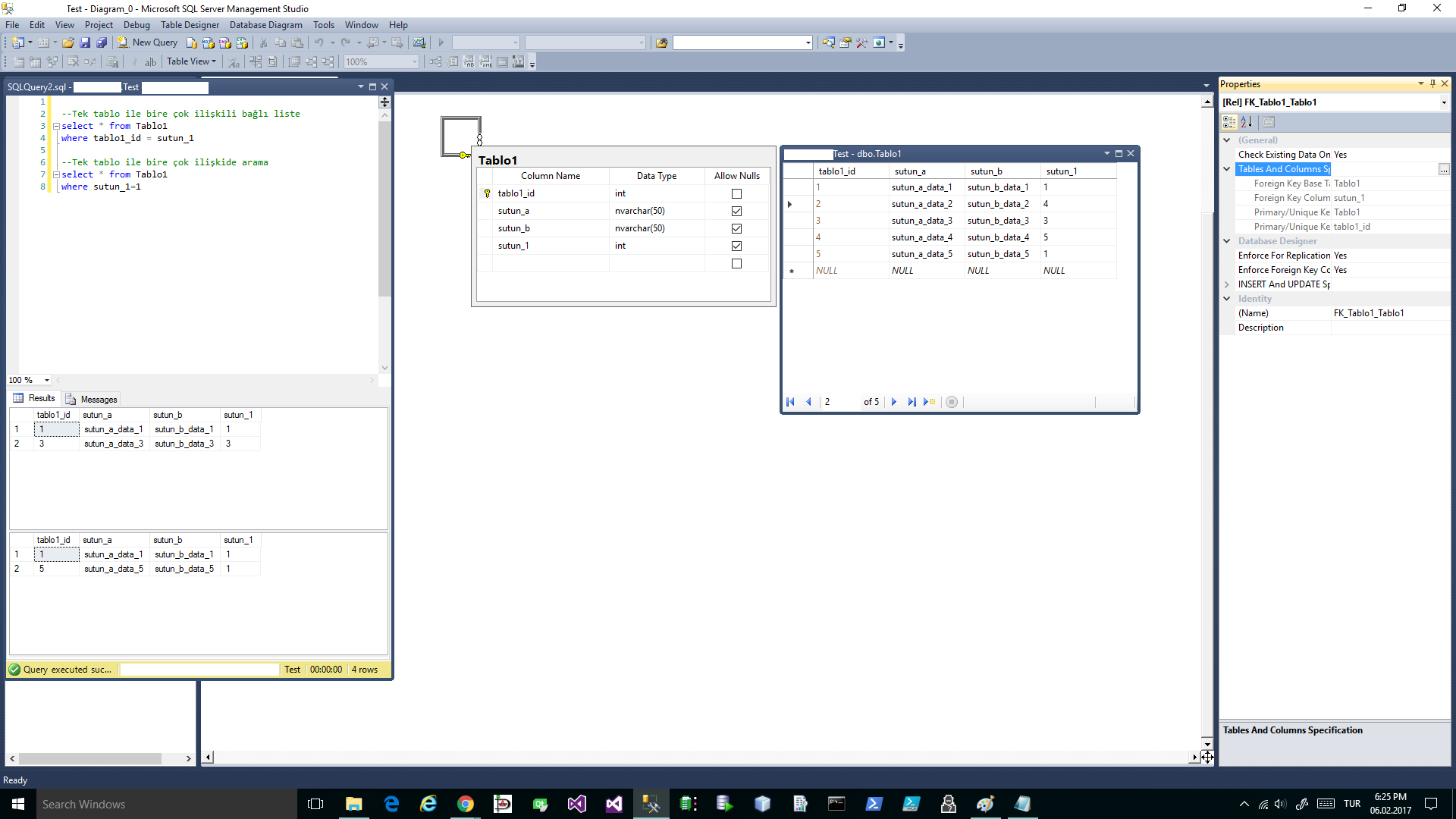Click the New Query toolbar button
The height and width of the screenshot is (819, 1456).
point(148,42)
